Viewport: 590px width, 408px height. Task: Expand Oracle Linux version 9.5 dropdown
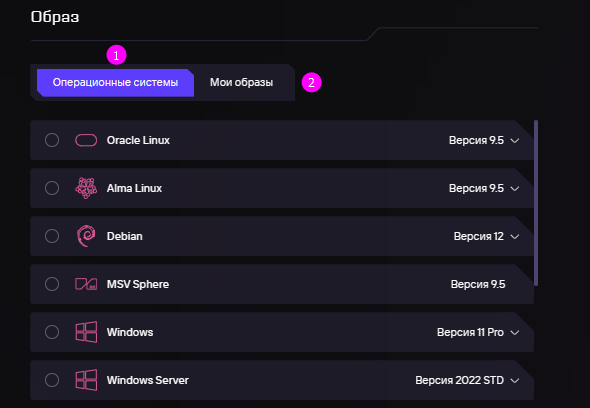pyautogui.click(x=484, y=140)
